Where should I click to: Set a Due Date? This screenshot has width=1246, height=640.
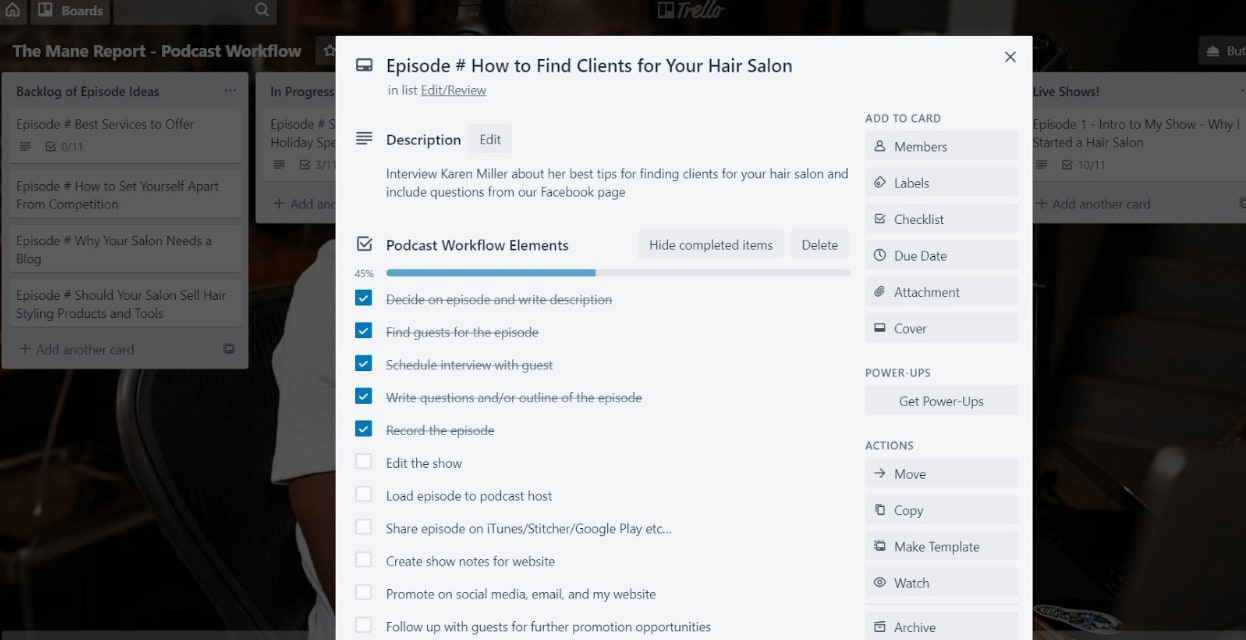coord(941,256)
